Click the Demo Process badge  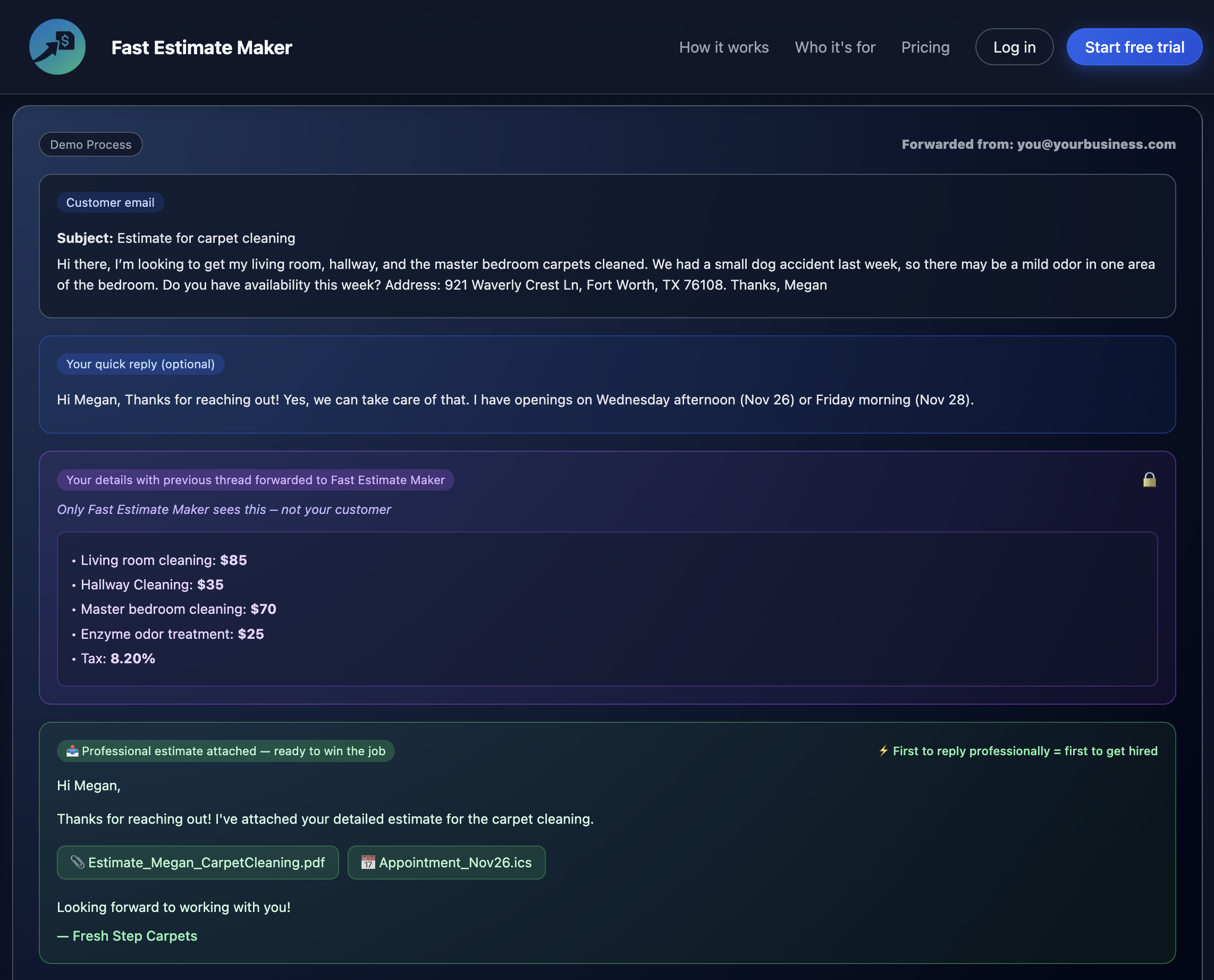(90, 145)
